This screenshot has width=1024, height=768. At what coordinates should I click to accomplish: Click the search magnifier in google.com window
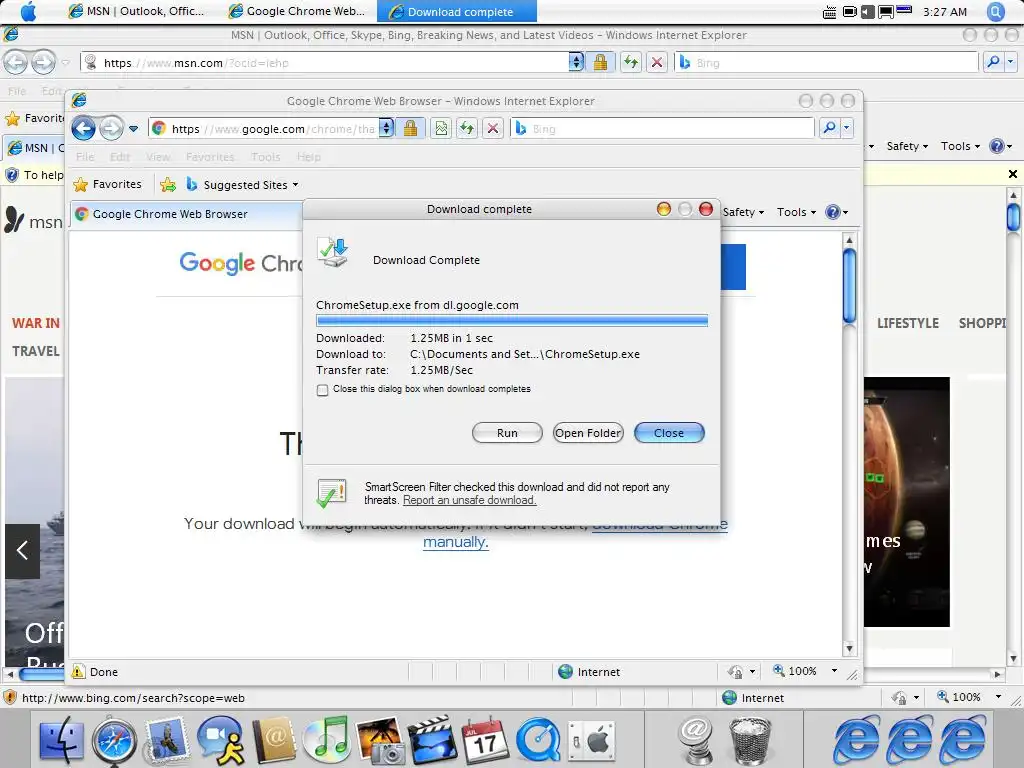click(829, 128)
